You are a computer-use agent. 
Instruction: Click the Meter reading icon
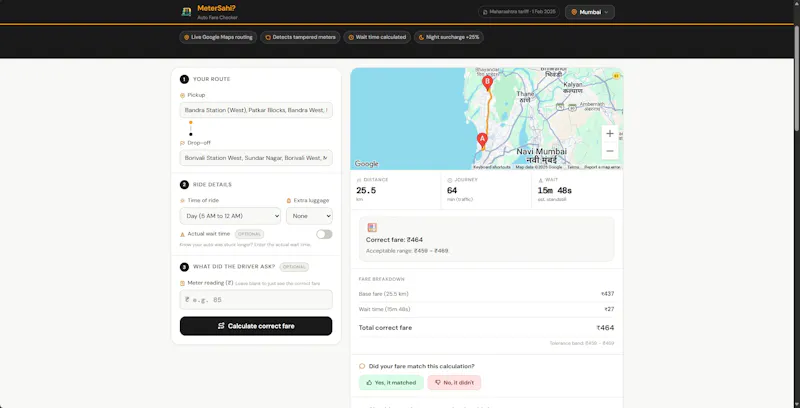click(x=183, y=283)
